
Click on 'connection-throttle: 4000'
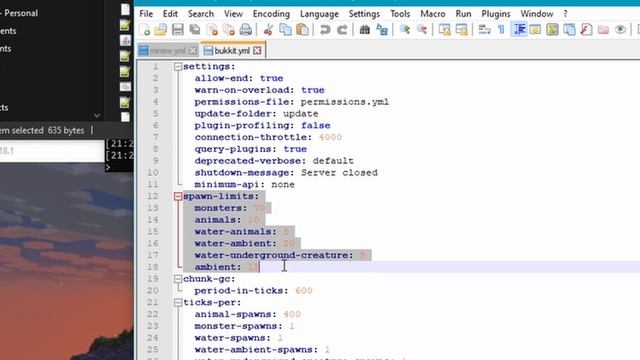pyautogui.click(x=268, y=137)
